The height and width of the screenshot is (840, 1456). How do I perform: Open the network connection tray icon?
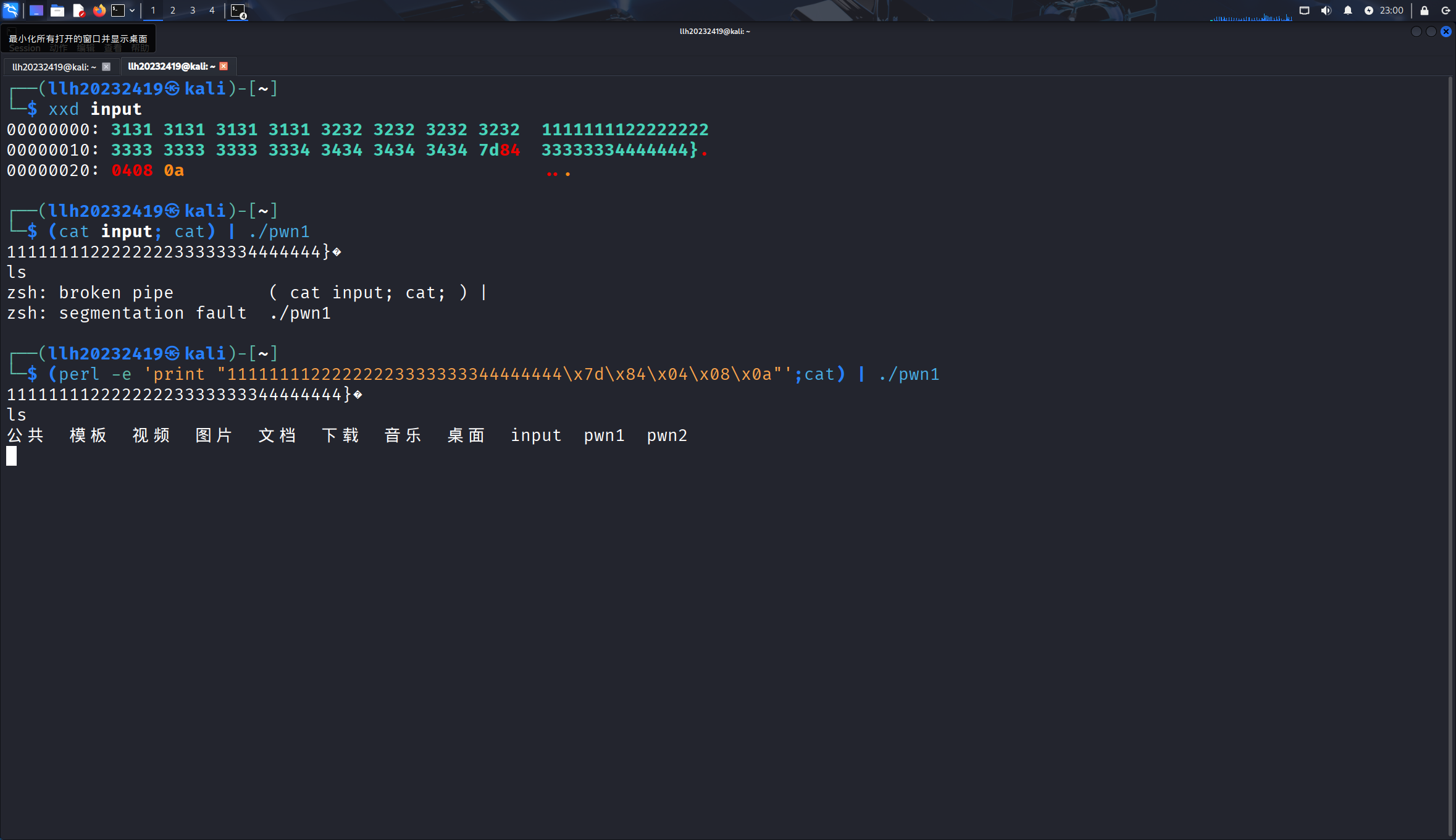(x=1304, y=10)
